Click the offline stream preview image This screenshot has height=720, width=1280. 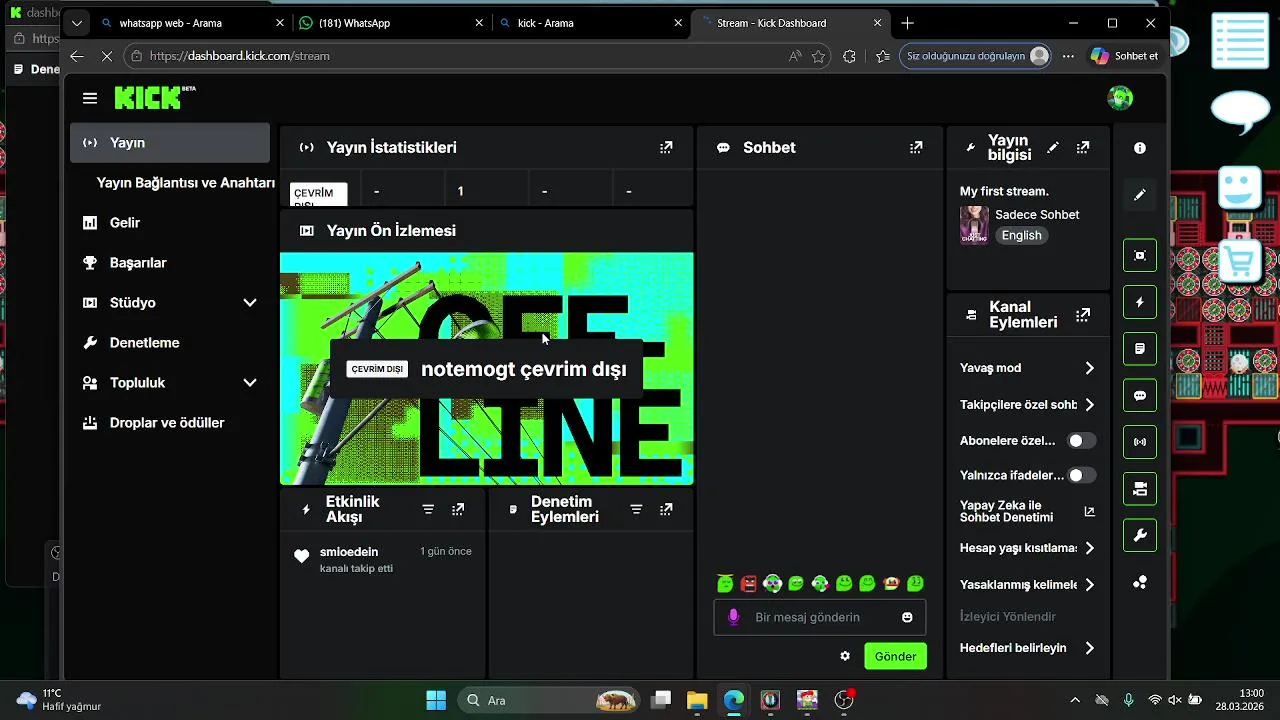(x=487, y=368)
